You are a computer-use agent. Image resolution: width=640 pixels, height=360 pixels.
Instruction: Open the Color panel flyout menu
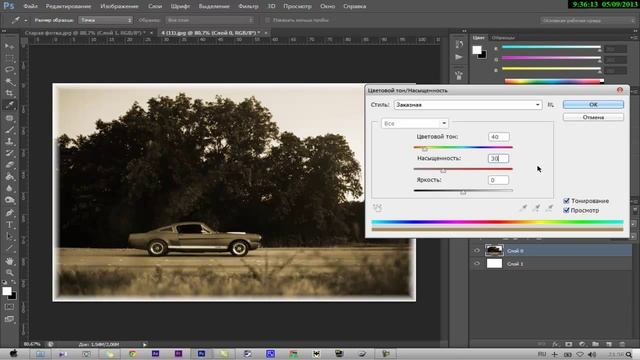pyautogui.click(x=633, y=38)
